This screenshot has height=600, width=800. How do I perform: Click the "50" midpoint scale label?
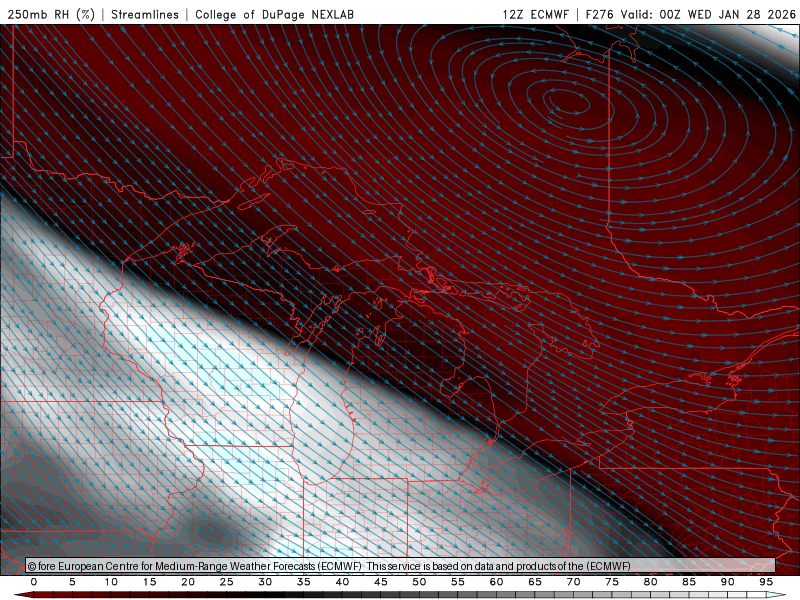click(419, 582)
